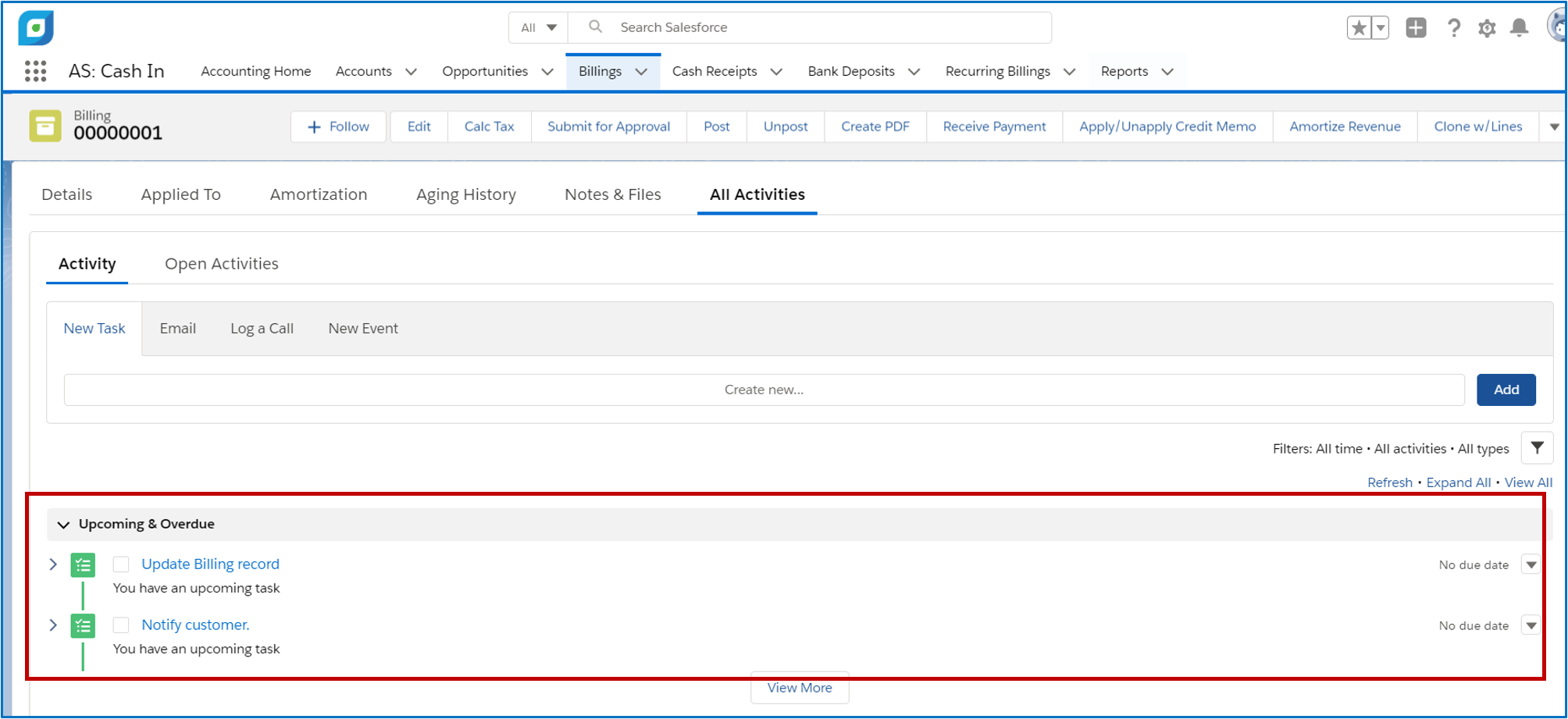1568x719 pixels.
Task: Select the Log a Call tab
Action: [x=262, y=329]
